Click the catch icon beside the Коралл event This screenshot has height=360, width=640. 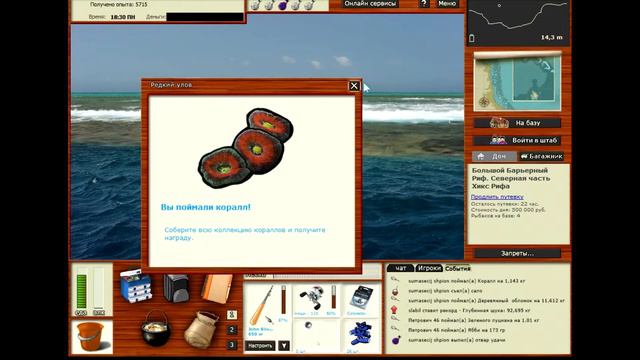[x=395, y=280]
